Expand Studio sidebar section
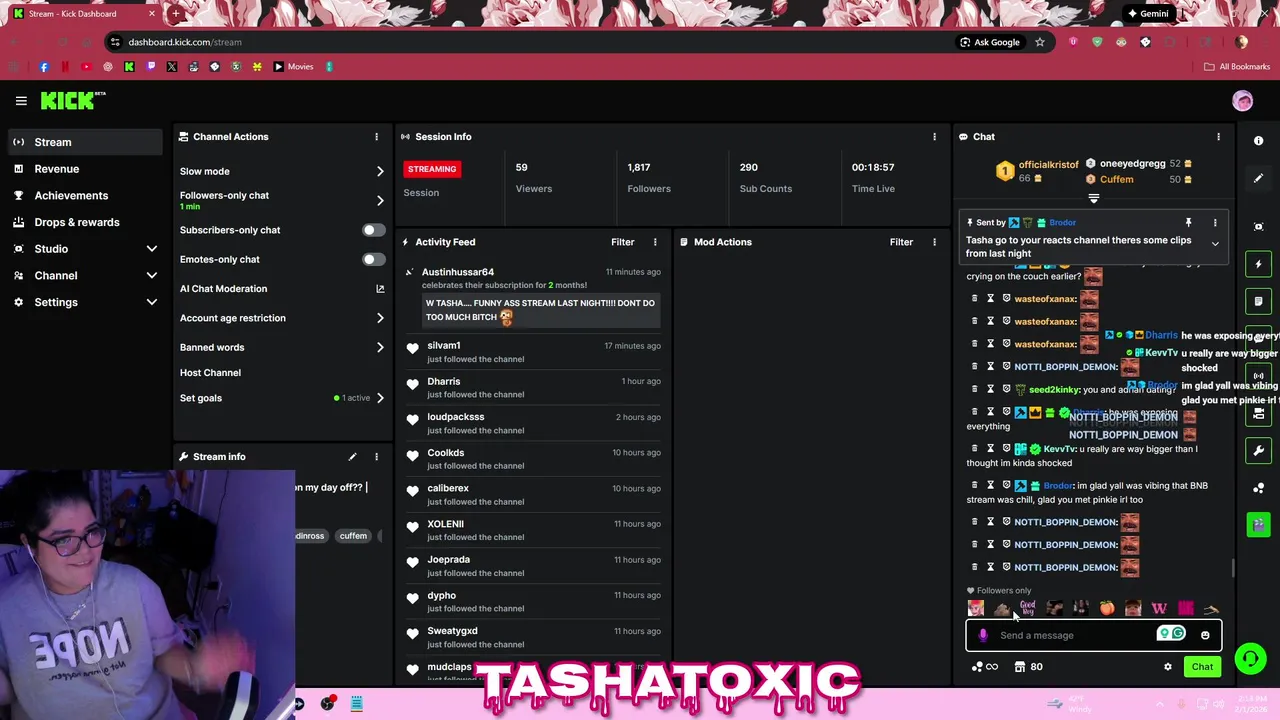The height and width of the screenshot is (720, 1280). click(x=152, y=249)
